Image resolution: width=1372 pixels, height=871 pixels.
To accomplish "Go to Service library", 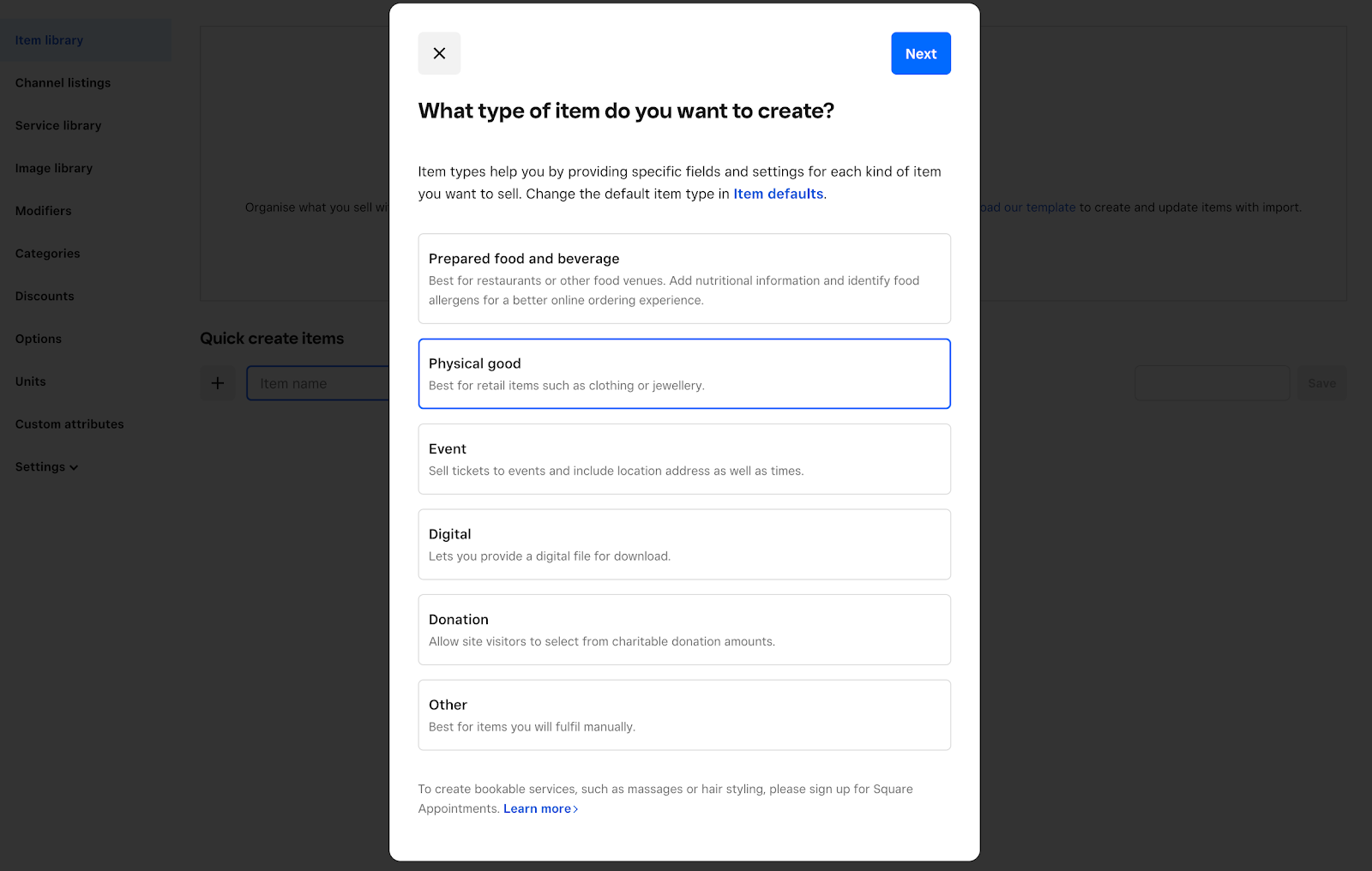I will coord(58,125).
